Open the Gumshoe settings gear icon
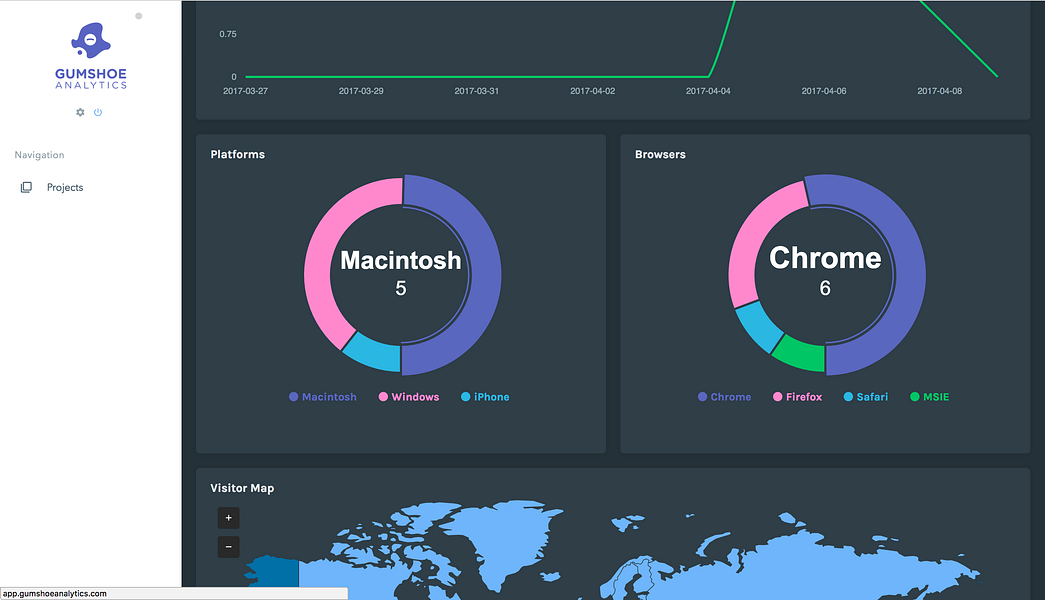This screenshot has width=1045, height=600. (79, 112)
